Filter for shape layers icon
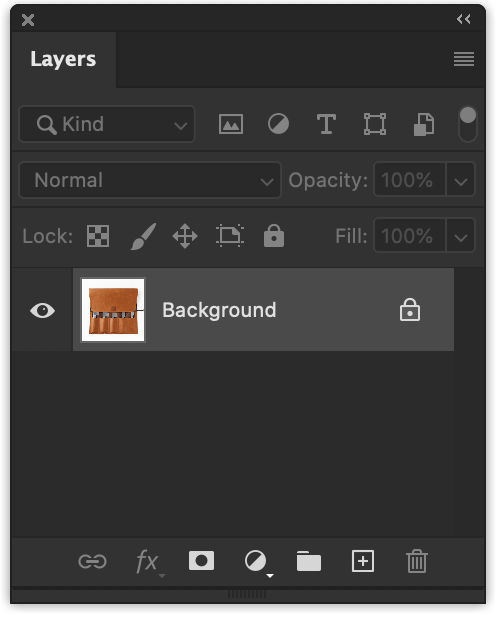The image size is (496, 618). tap(375, 124)
